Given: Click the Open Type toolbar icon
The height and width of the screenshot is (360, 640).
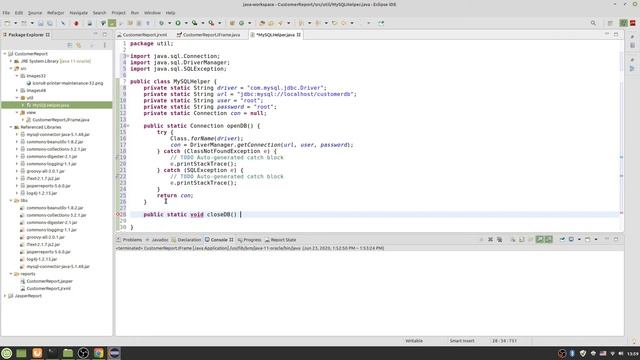Looking at the screenshot, I should [x=262, y=23].
